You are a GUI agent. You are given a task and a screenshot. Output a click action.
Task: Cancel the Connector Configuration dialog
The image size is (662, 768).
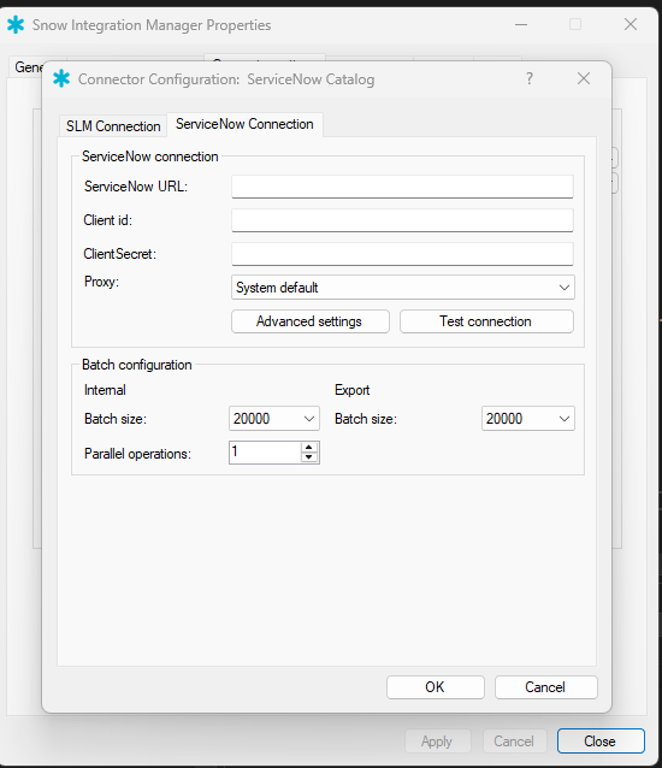coord(546,687)
